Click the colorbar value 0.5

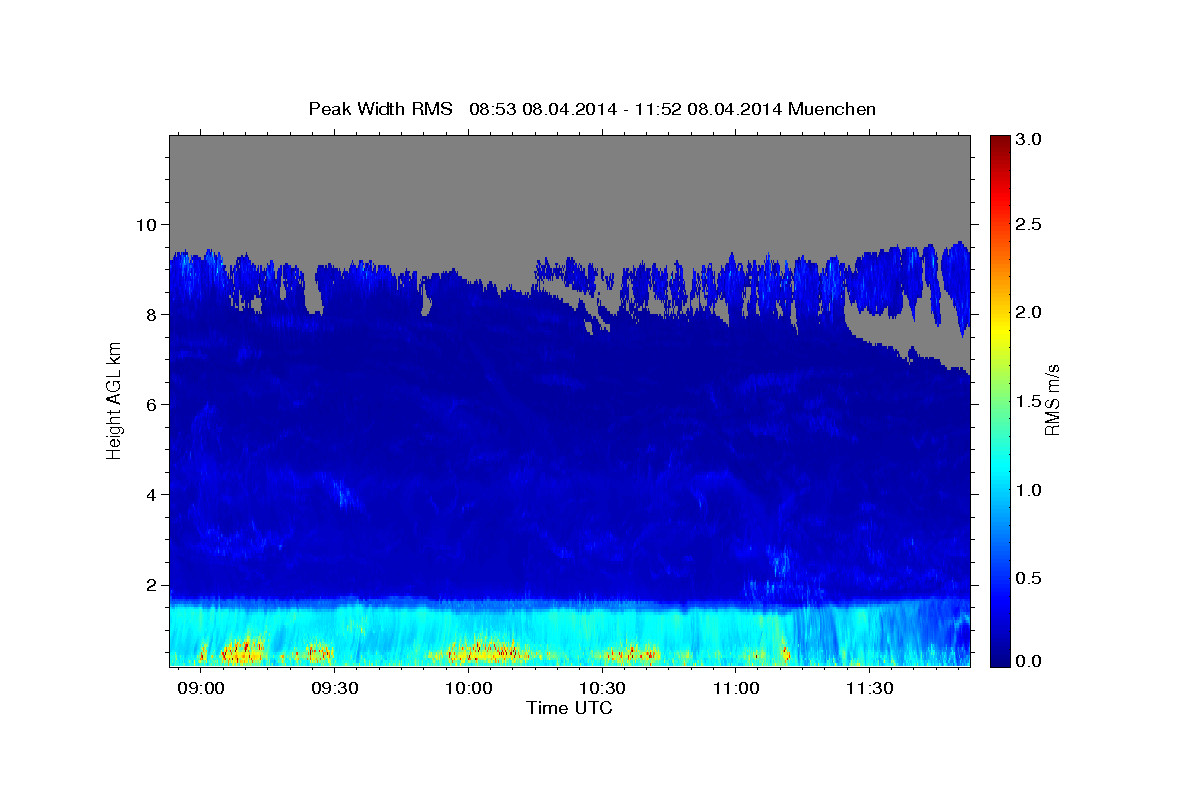point(1030,578)
